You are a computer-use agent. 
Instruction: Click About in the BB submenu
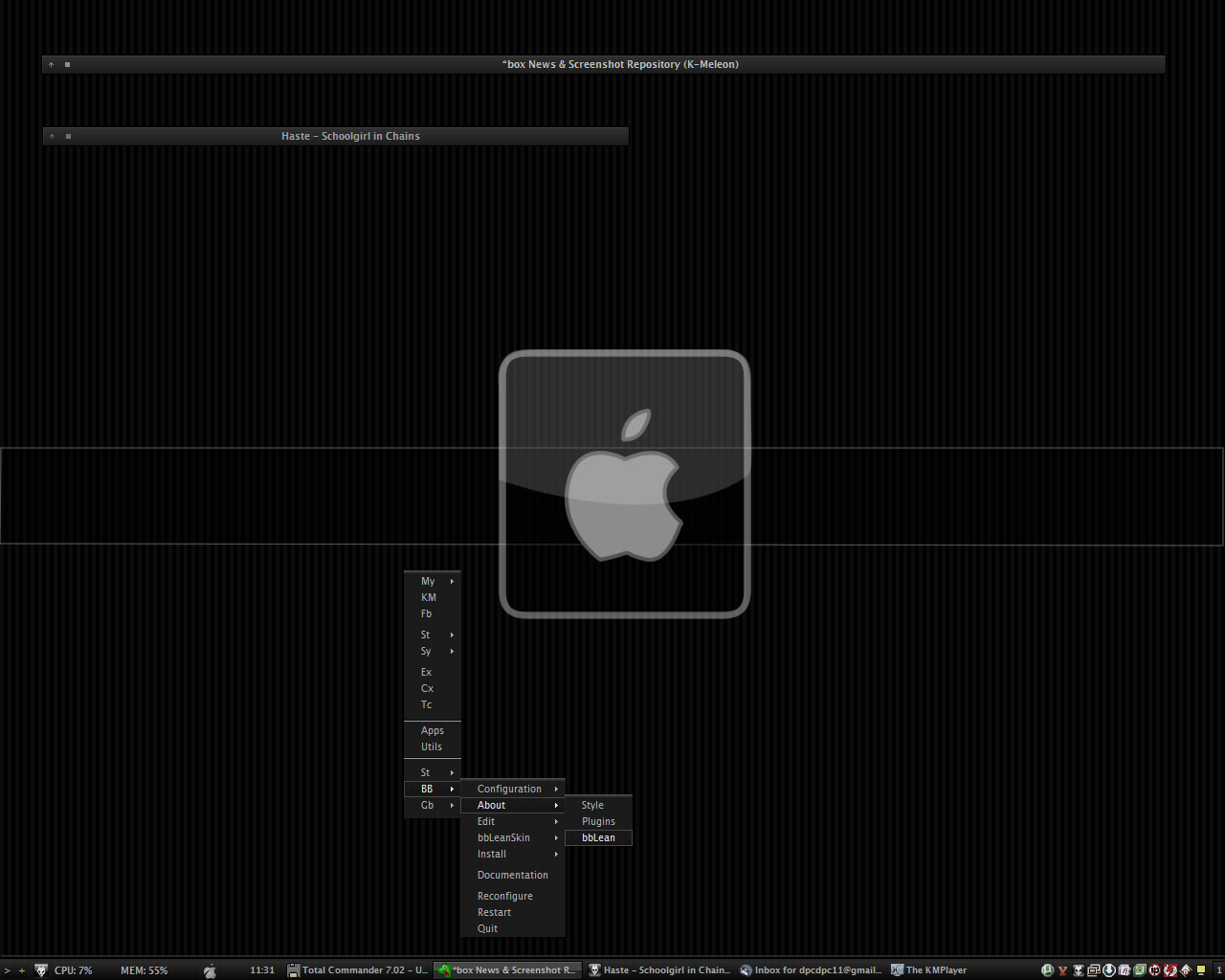pos(513,805)
